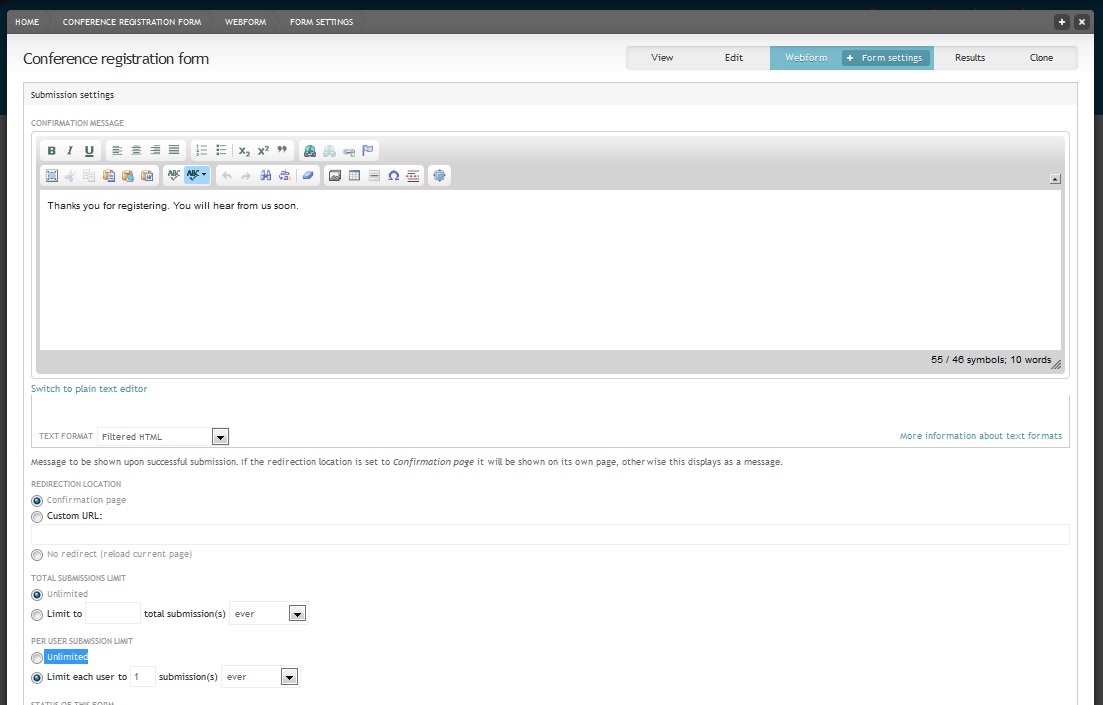
Task: Toggle bold formatting in the editor
Action: (51, 151)
